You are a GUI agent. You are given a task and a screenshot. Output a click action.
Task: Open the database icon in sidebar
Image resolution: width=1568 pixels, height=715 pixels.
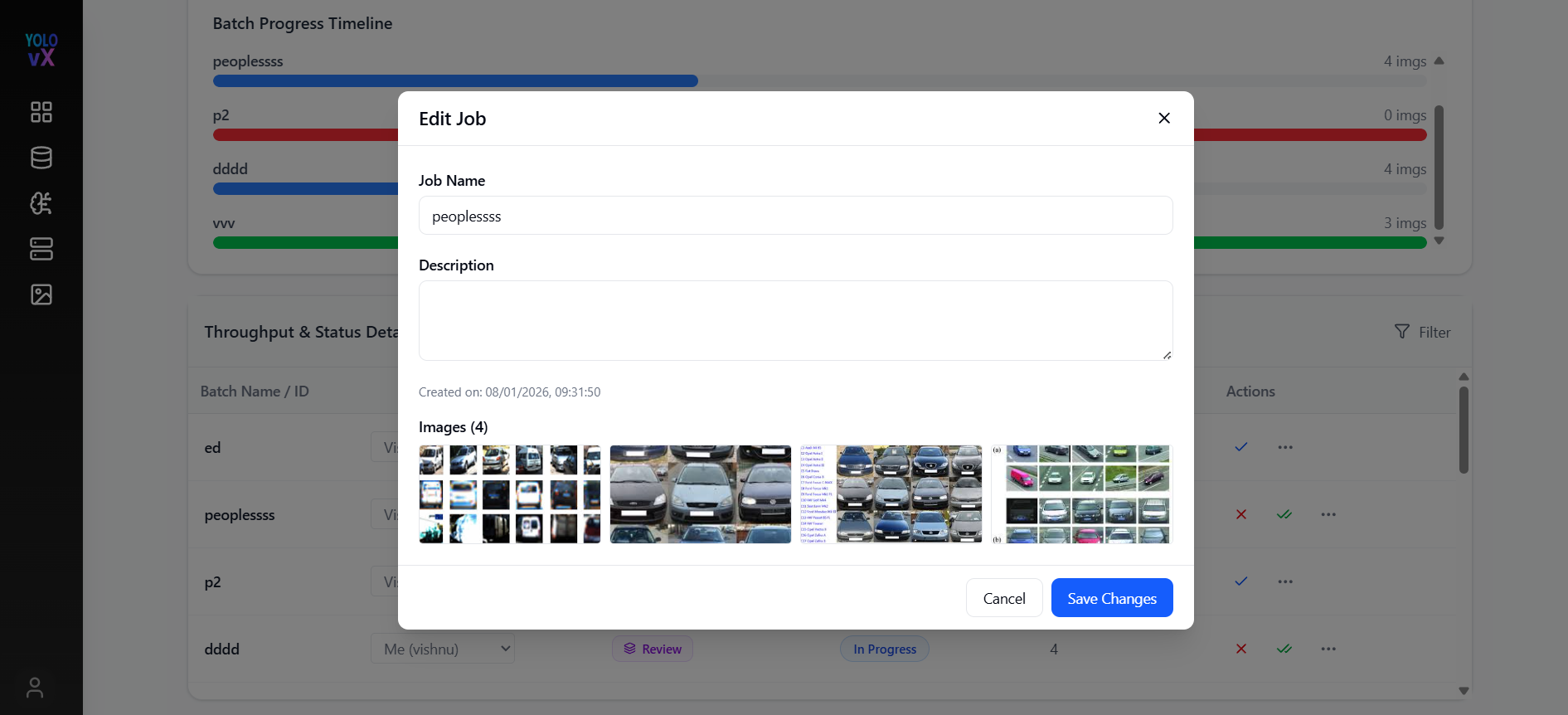(41, 158)
